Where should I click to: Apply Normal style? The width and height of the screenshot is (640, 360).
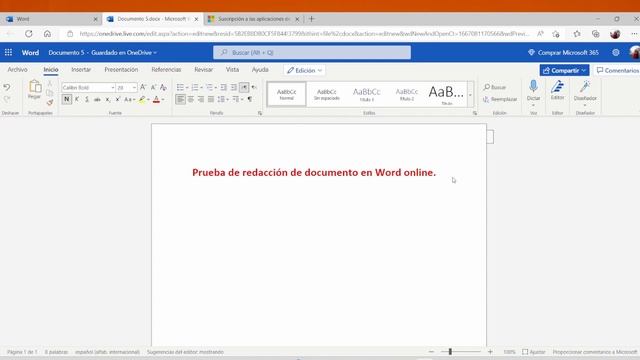click(287, 94)
